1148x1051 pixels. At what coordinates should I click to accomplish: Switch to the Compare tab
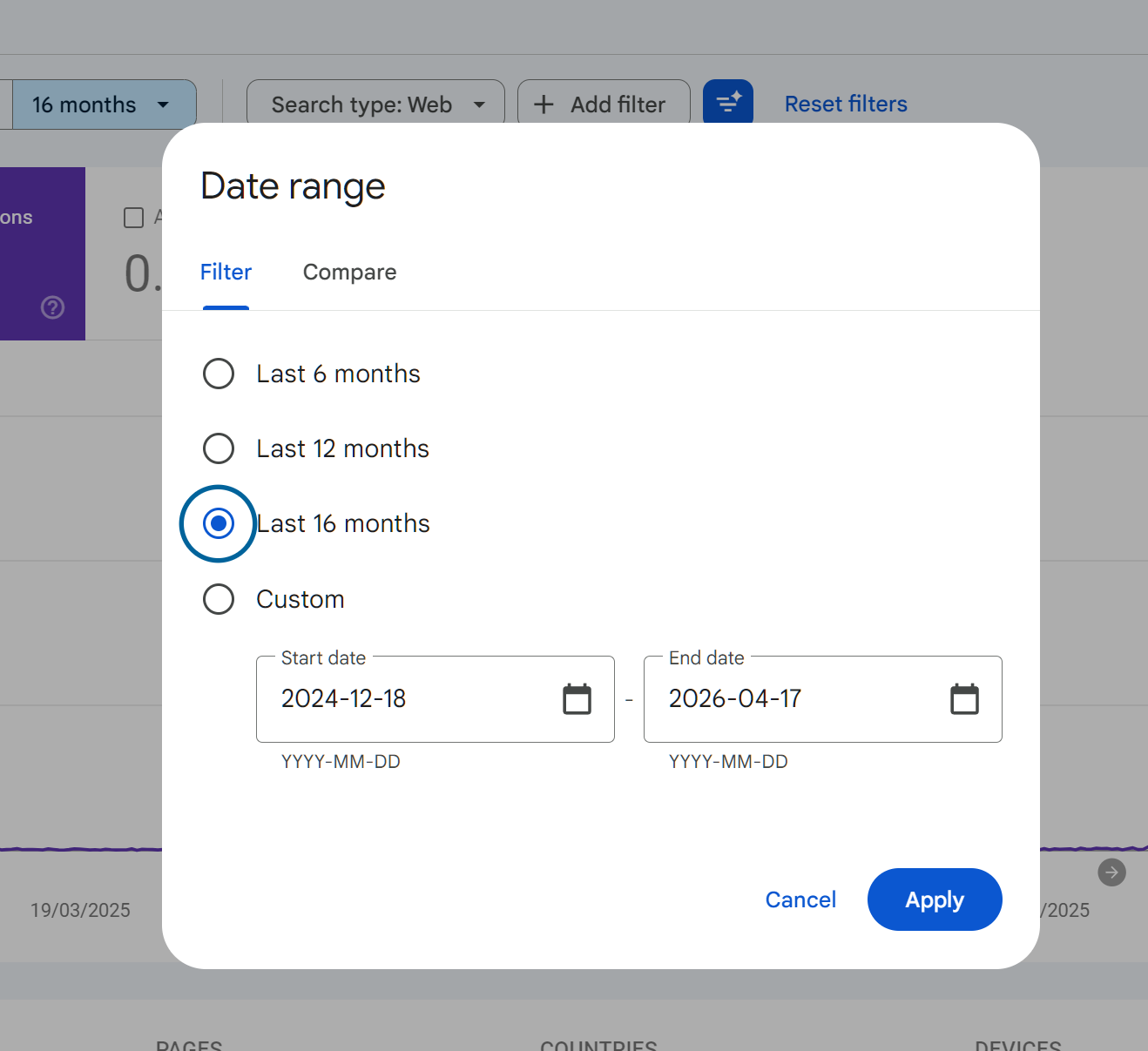tap(349, 273)
